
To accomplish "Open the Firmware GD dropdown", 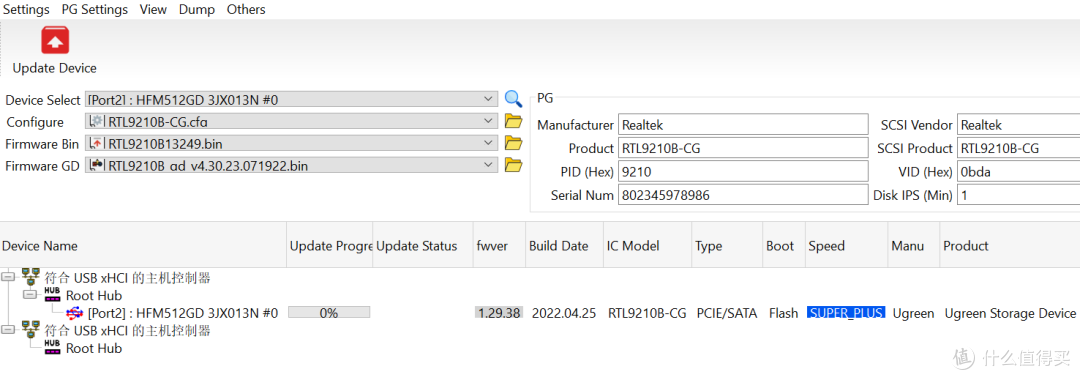I will point(291,166).
